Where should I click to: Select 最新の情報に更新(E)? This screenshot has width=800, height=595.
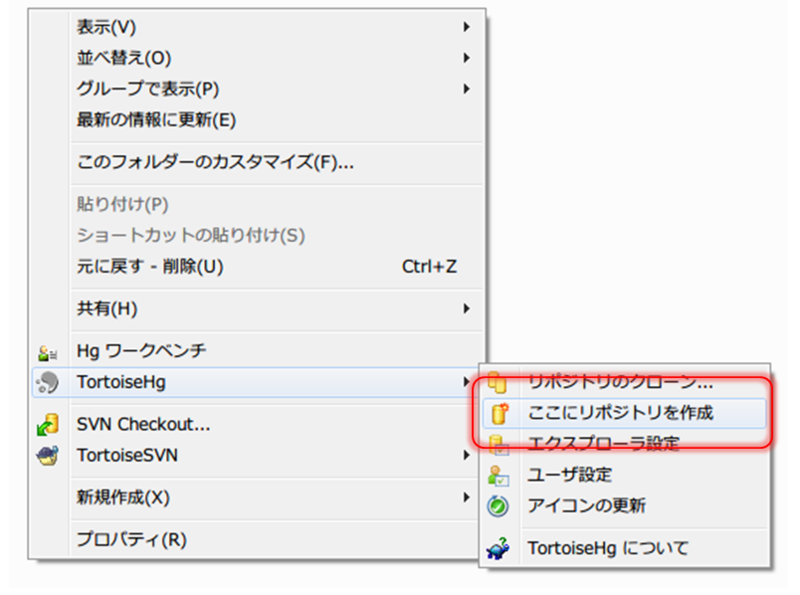coord(258,120)
